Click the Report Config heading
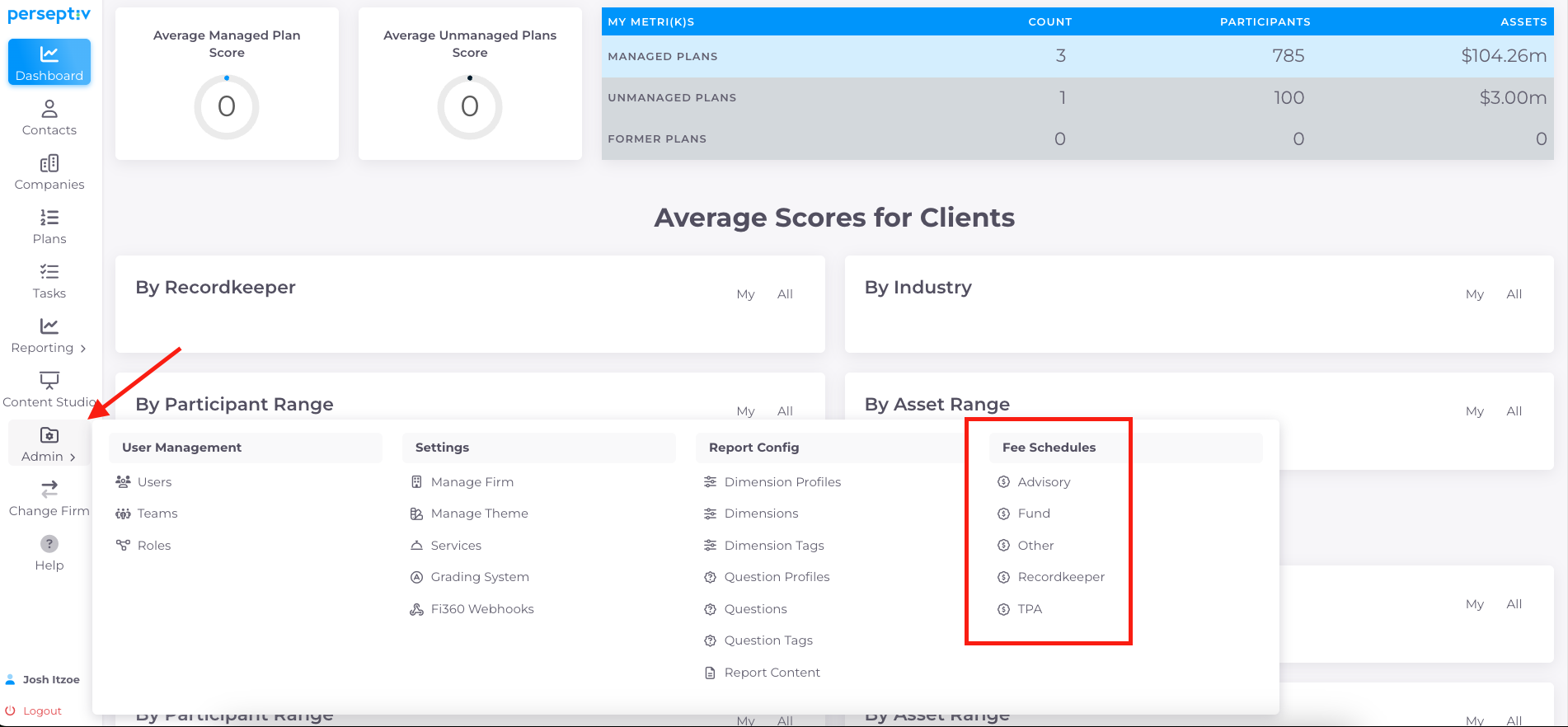Viewport: 1568px width, 727px height. 753,448
